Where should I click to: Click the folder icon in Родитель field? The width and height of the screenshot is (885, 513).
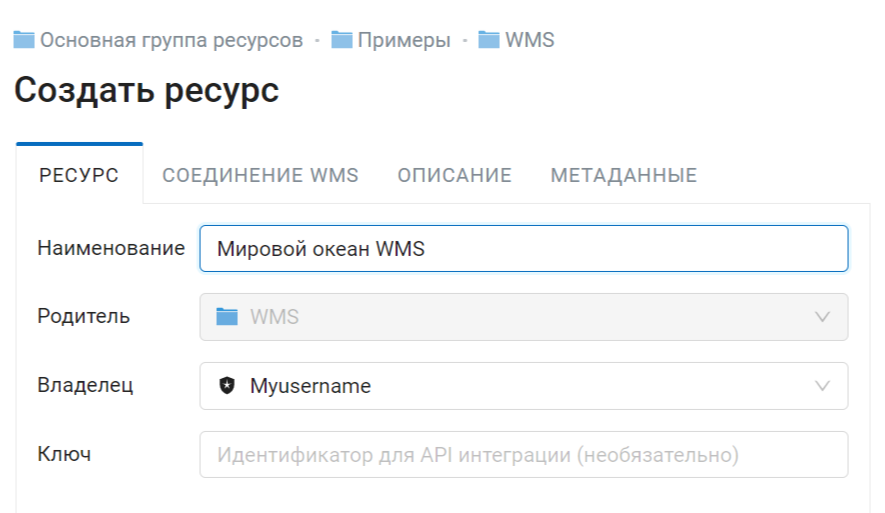pyautogui.click(x=227, y=317)
